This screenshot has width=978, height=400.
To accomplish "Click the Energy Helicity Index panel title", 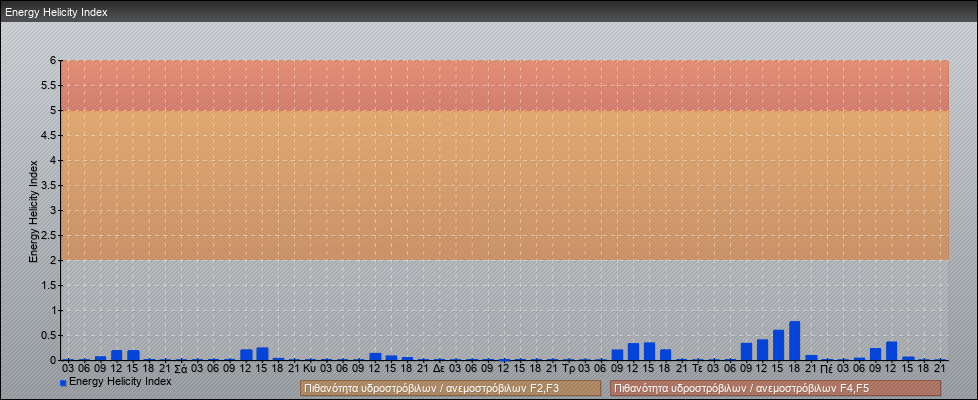I will coord(56,12).
